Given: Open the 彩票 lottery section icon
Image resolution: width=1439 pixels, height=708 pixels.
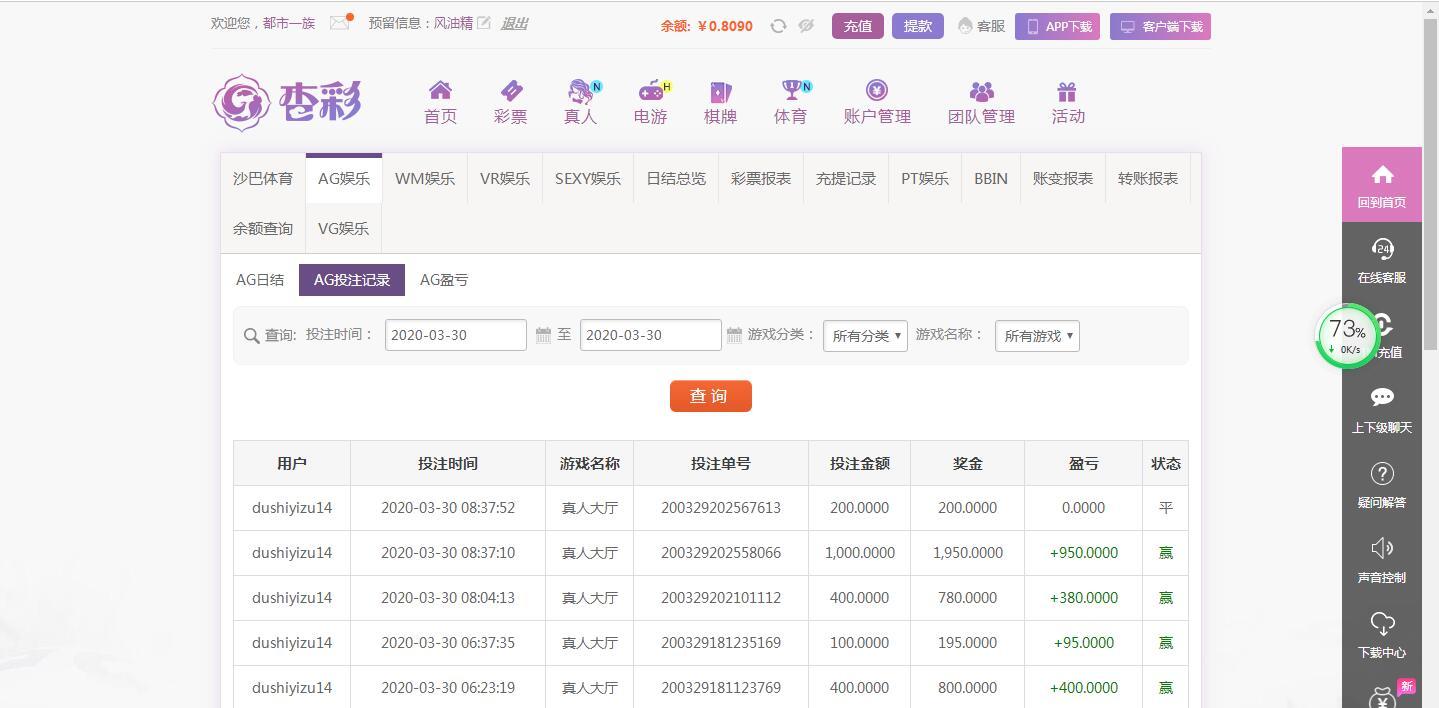Looking at the screenshot, I should tap(510, 92).
